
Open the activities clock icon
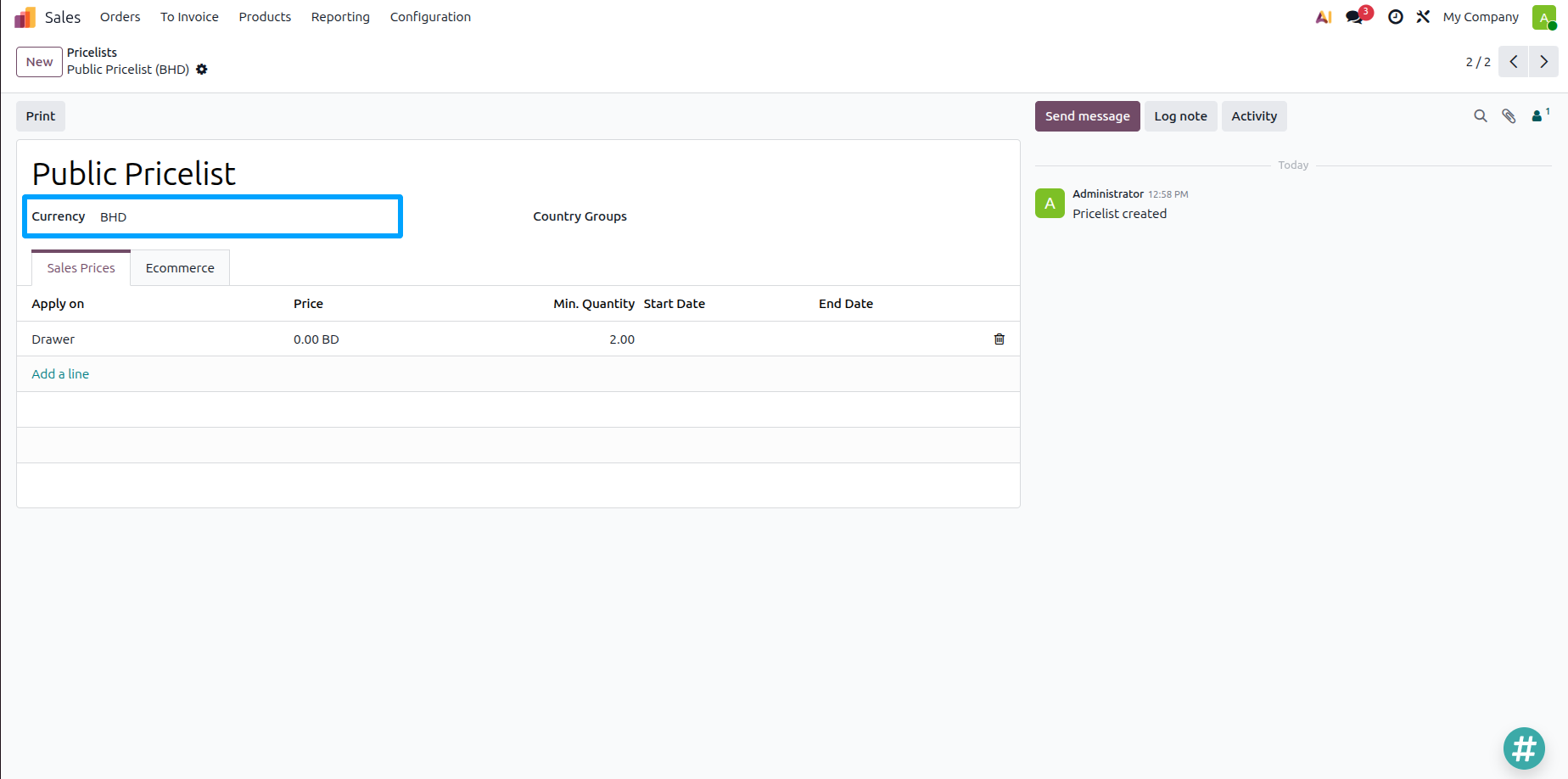click(x=1396, y=17)
